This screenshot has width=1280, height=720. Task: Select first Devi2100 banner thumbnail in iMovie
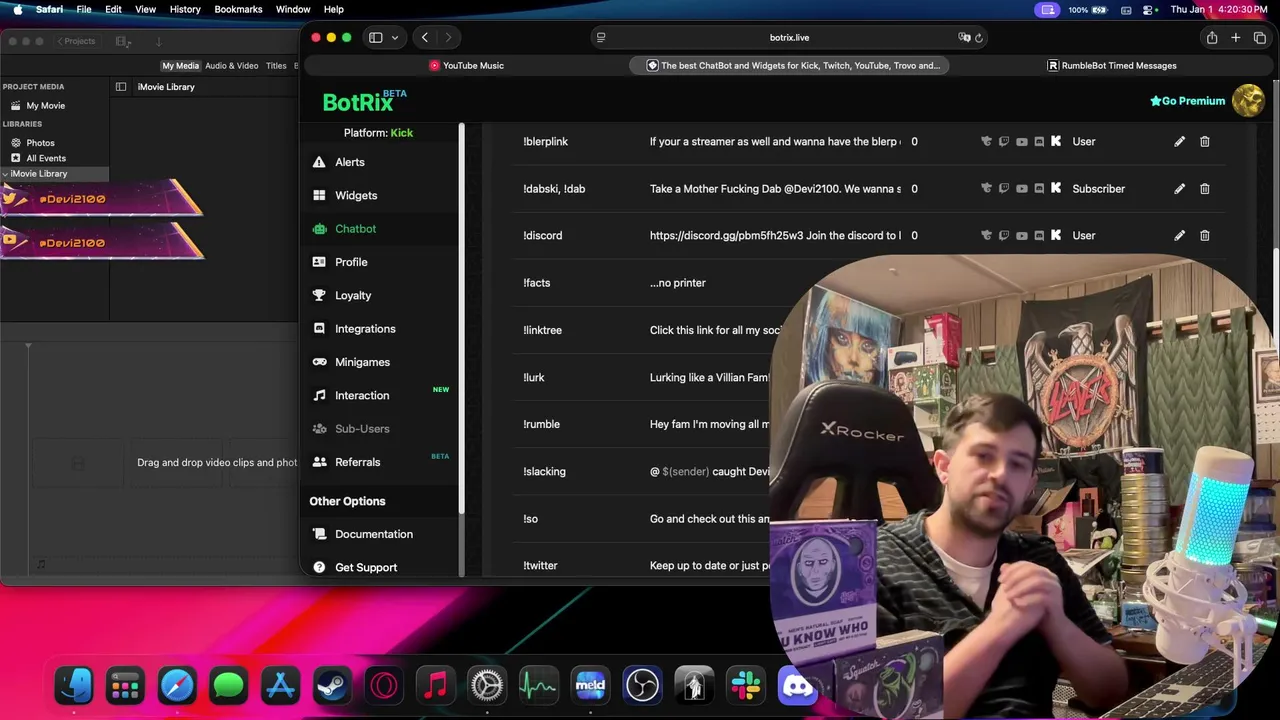[102, 199]
